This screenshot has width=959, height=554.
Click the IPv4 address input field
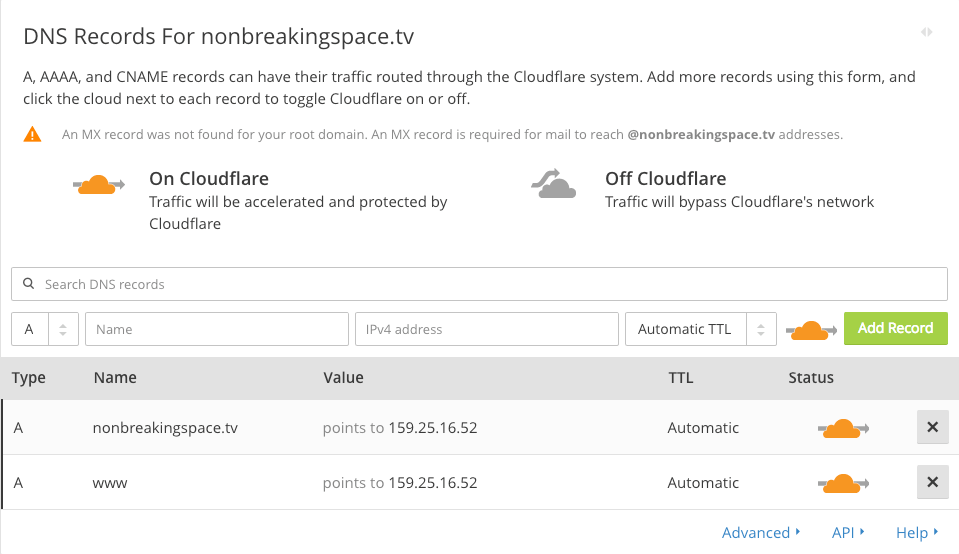[x=487, y=329]
